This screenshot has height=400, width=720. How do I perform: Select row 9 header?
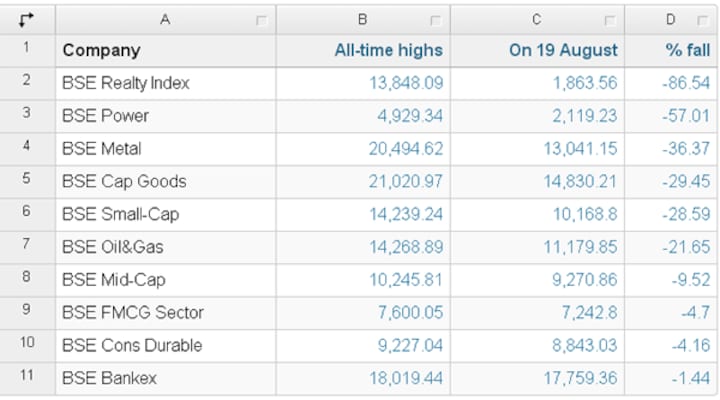tap(27, 313)
